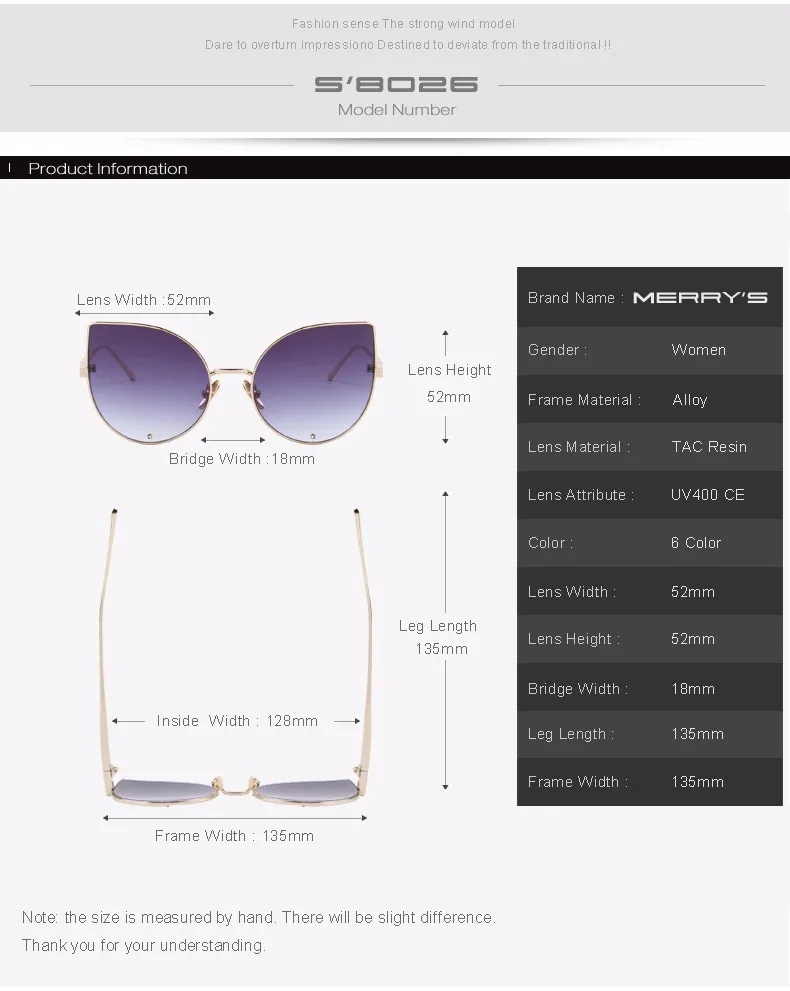Click the 'Leg Length 135mm' diagram label
Screen dimensions: 790x991
438,637
